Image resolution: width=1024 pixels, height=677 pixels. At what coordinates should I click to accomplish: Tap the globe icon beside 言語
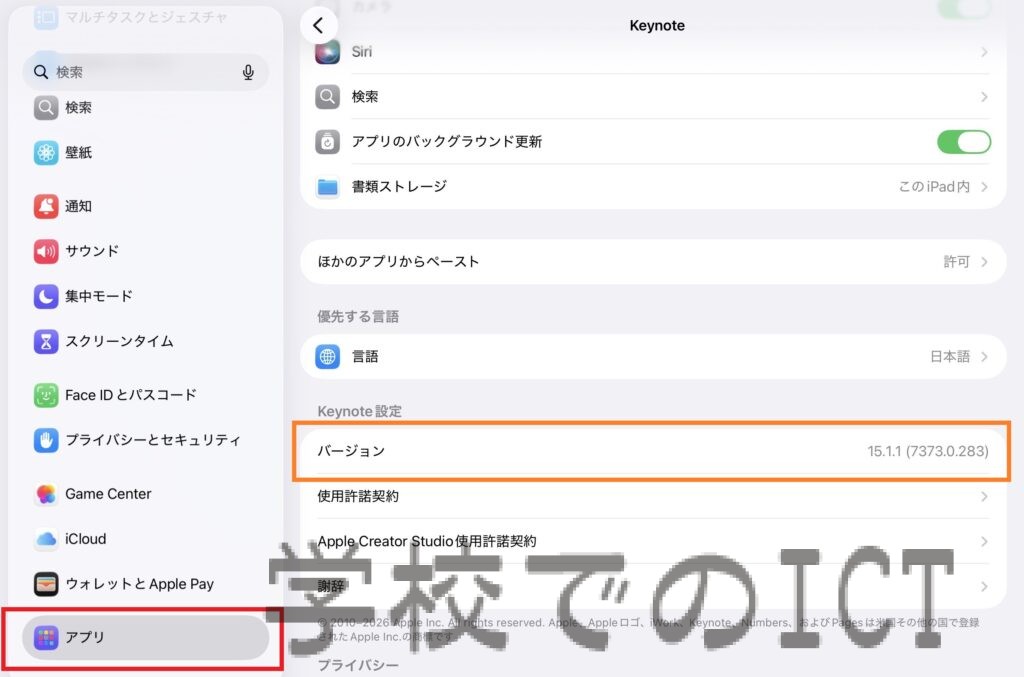pyautogui.click(x=328, y=357)
